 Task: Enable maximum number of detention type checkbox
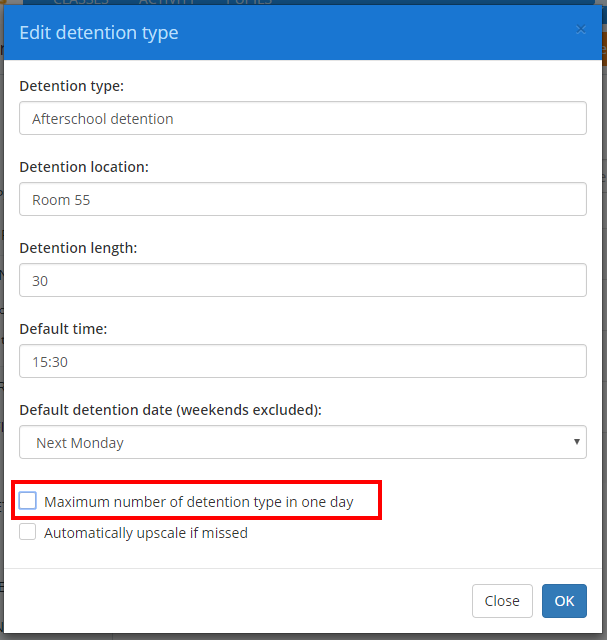tap(28, 501)
